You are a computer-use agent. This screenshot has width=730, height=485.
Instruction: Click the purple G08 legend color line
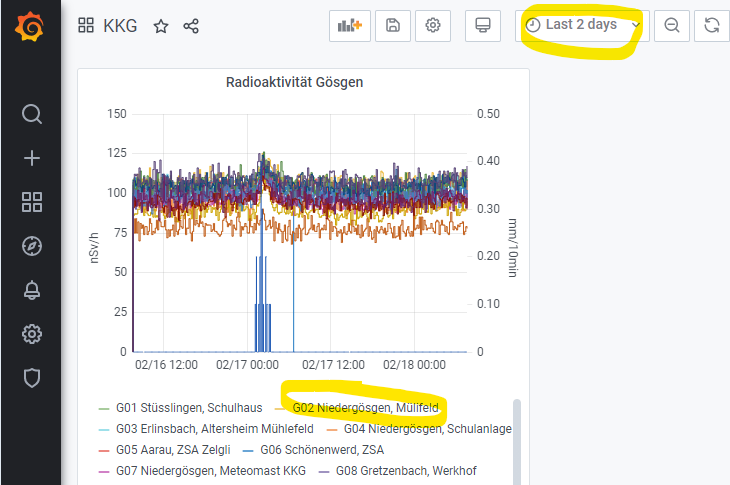point(324,472)
